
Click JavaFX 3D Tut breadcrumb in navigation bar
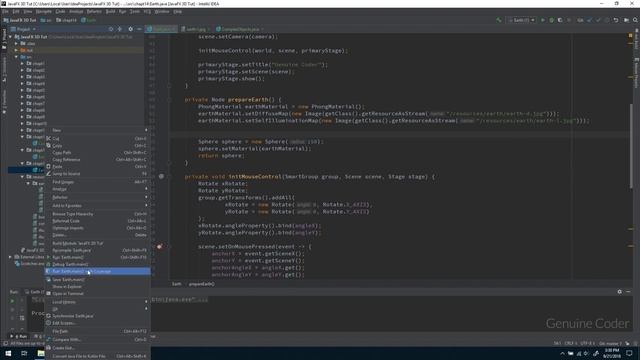pyautogui.click(x=20, y=20)
